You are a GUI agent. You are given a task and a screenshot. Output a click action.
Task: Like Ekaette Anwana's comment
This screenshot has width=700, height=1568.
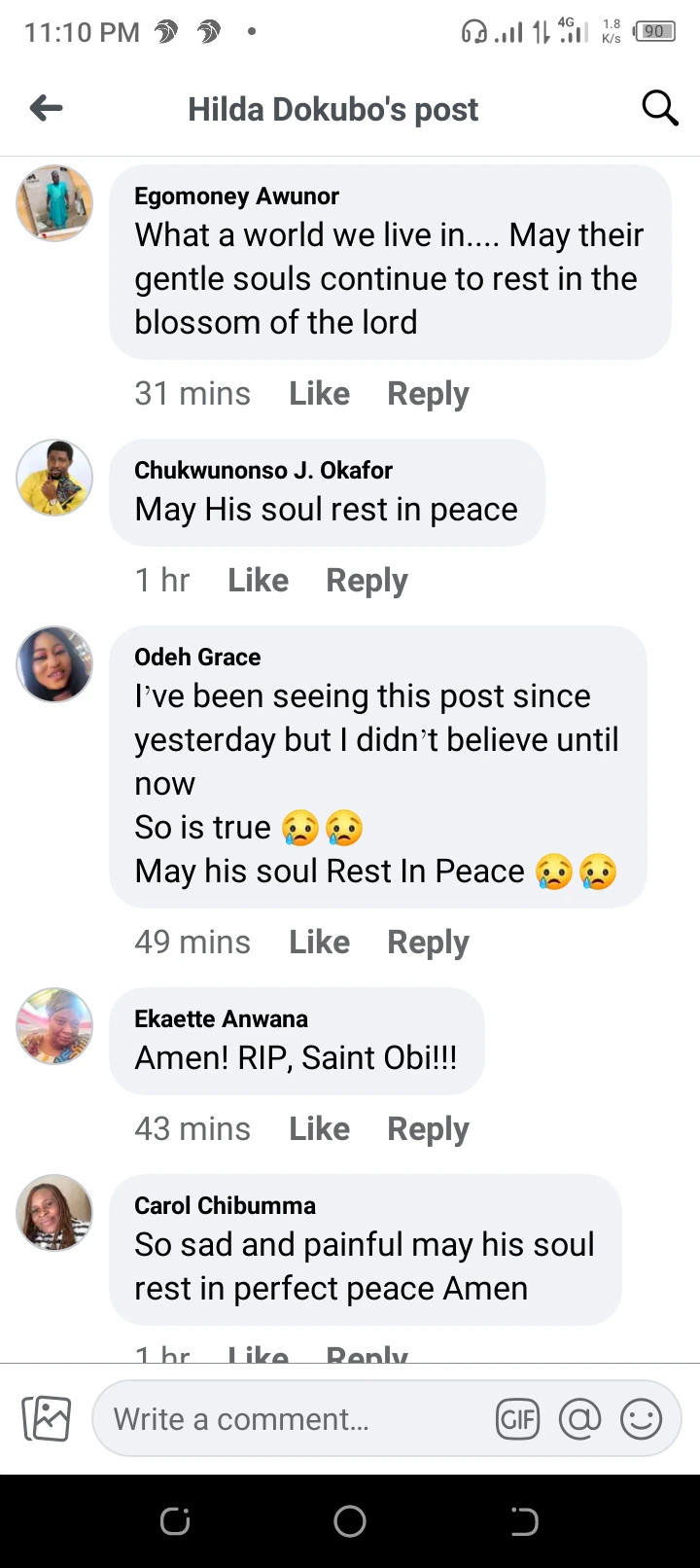[x=319, y=1128]
